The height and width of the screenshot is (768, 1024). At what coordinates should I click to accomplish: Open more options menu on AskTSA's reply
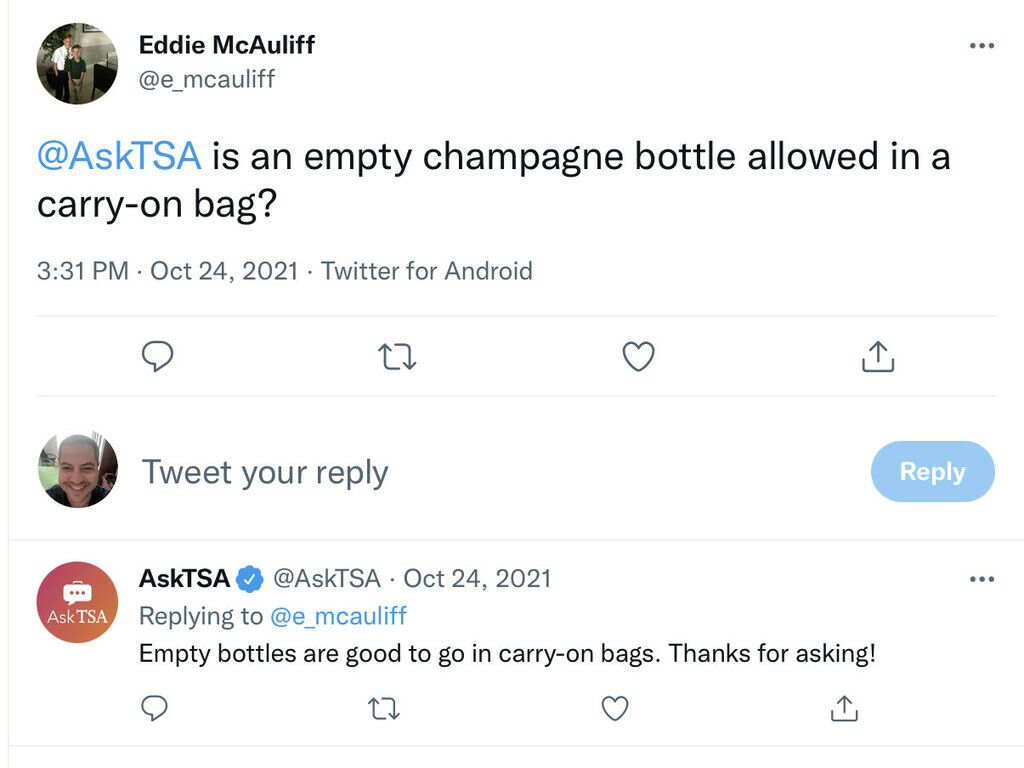pos(982,579)
